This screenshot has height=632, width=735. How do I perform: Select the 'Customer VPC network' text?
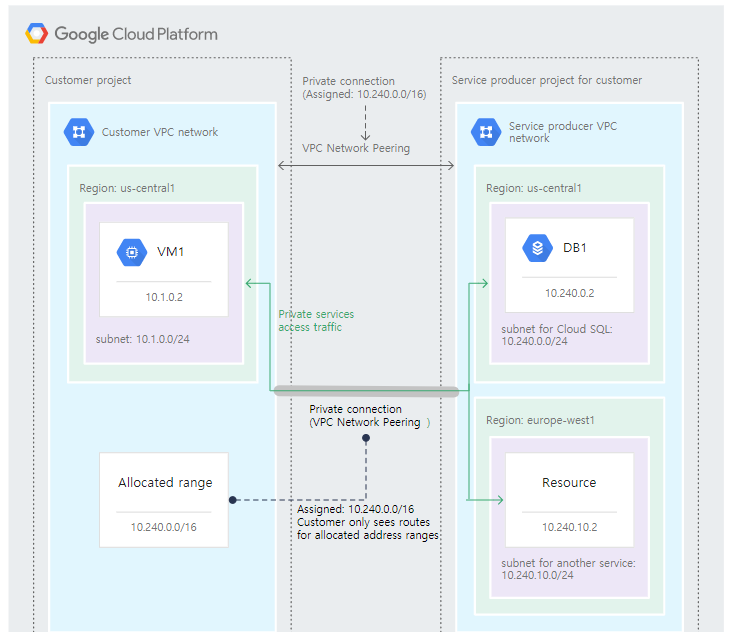(160, 132)
